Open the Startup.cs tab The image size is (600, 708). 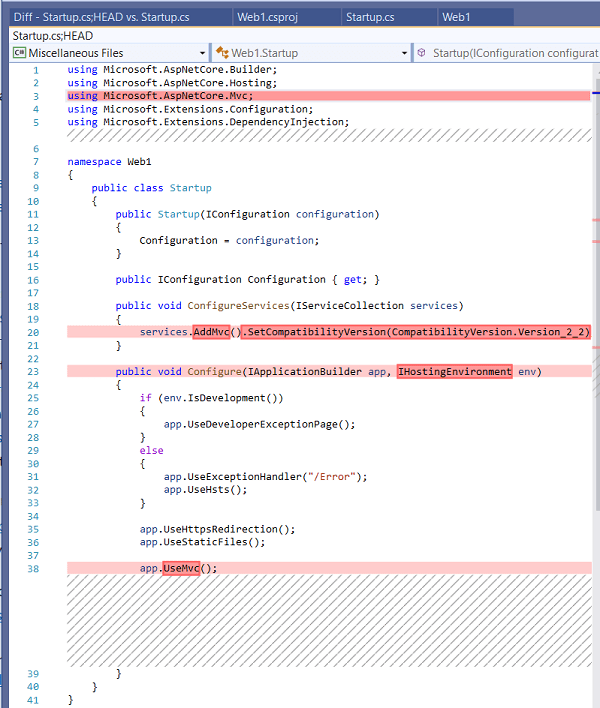tap(370, 17)
